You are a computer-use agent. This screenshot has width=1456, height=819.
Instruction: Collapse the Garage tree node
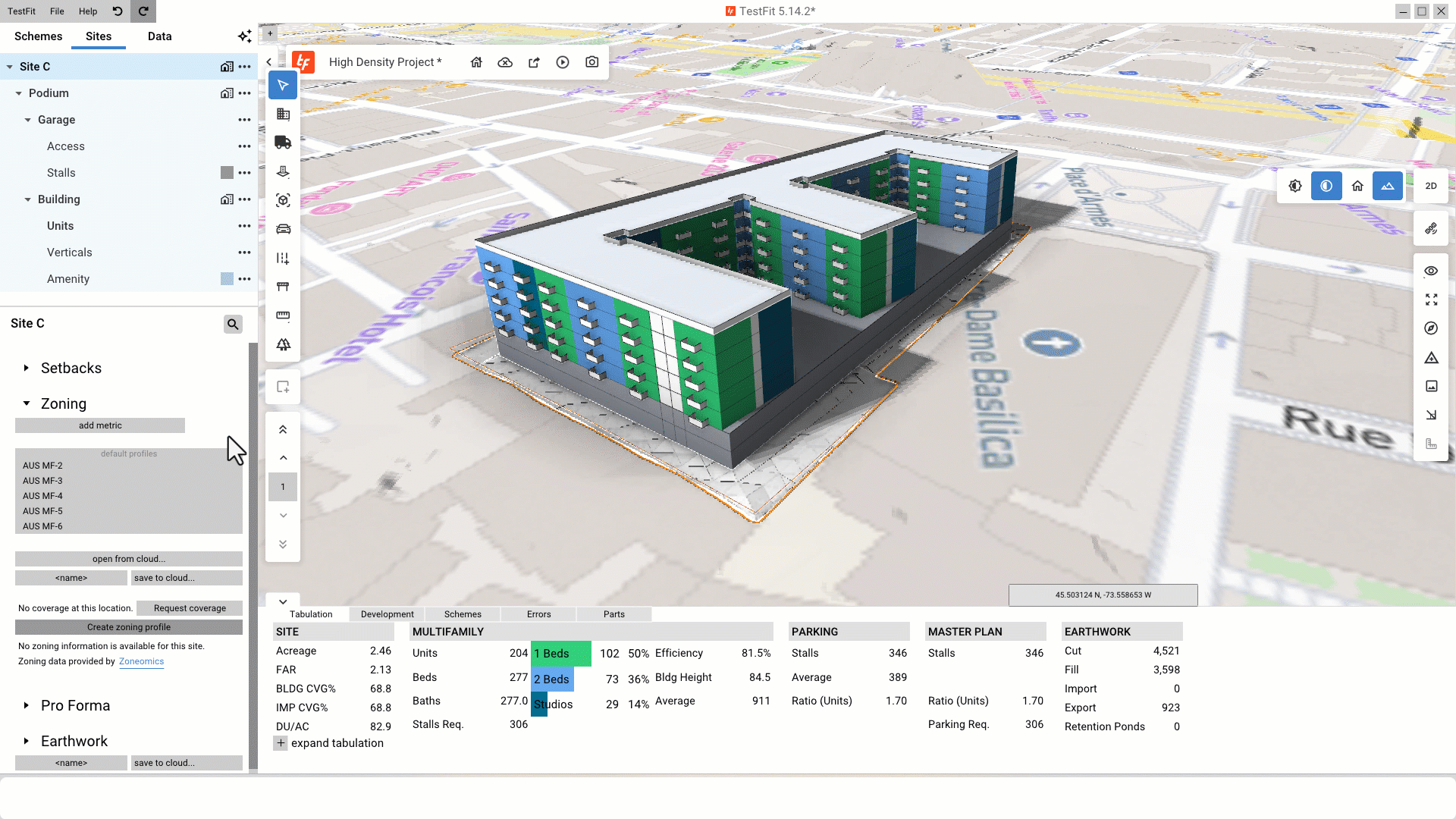click(x=28, y=120)
